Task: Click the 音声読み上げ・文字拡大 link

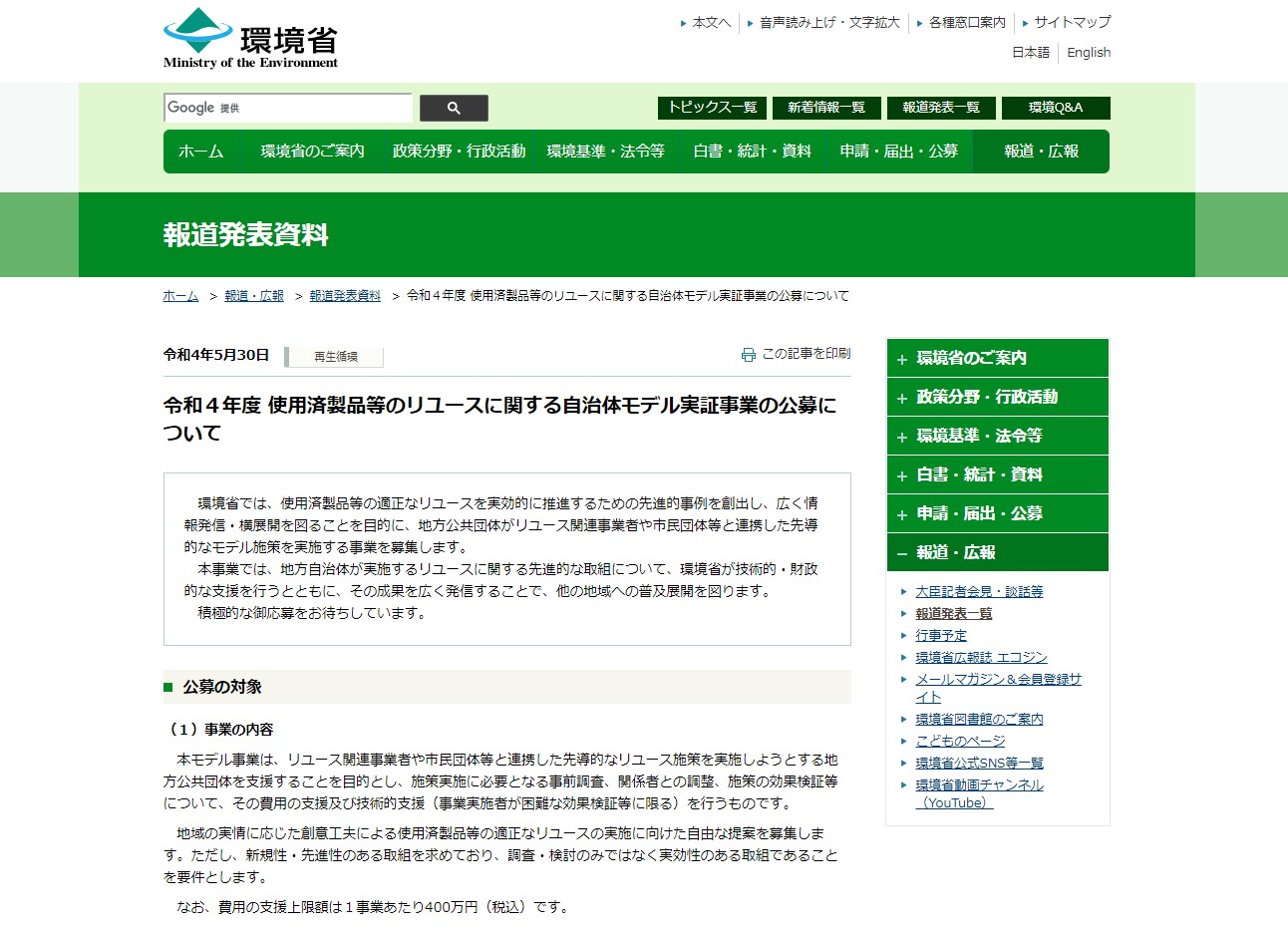Action: click(828, 22)
